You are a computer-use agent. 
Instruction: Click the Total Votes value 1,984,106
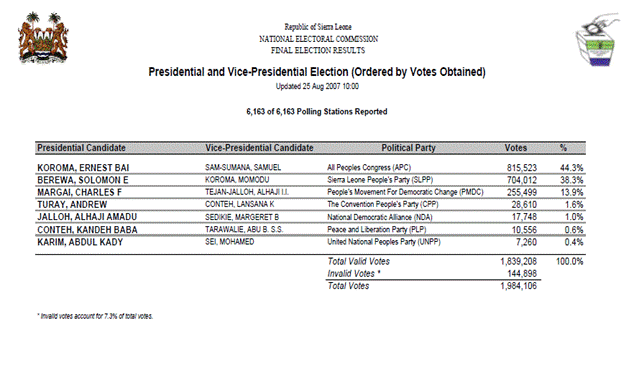click(x=518, y=286)
